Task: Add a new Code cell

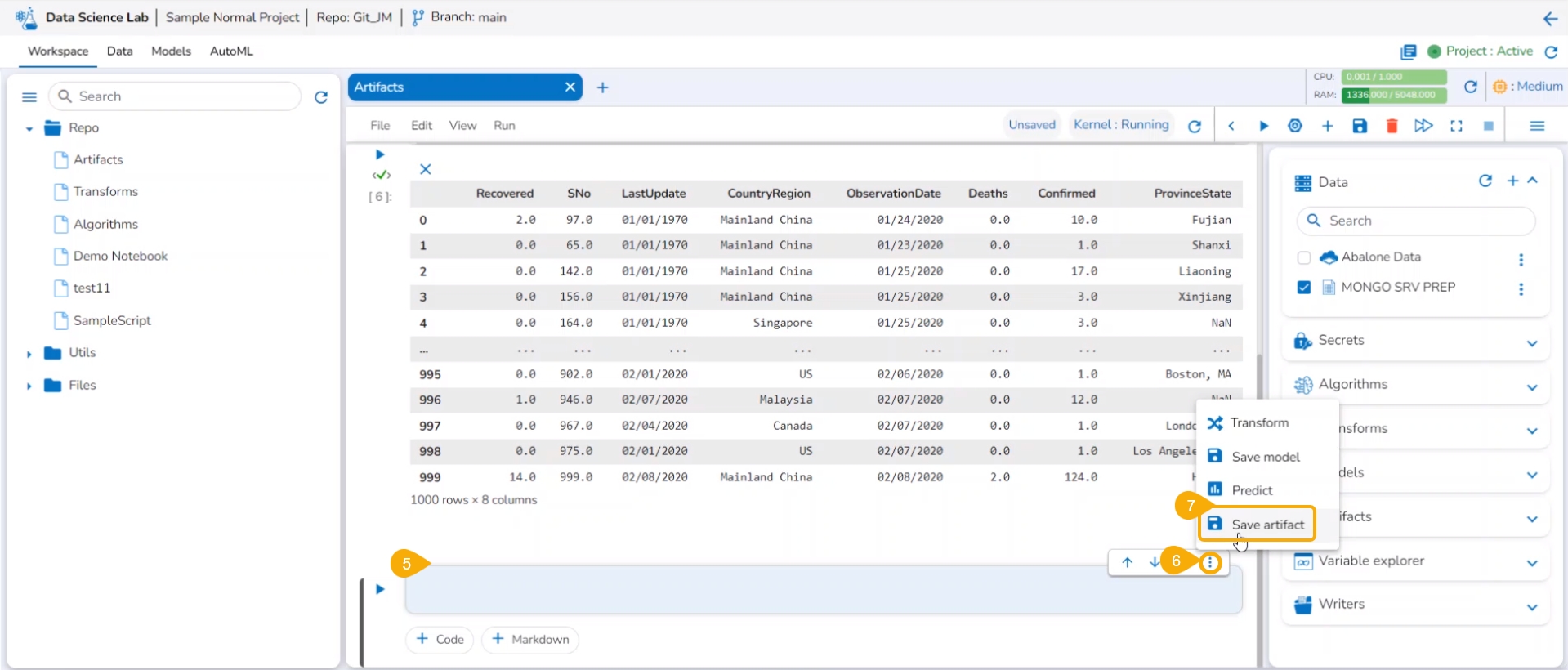Action: pyautogui.click(x=440, y=639)
